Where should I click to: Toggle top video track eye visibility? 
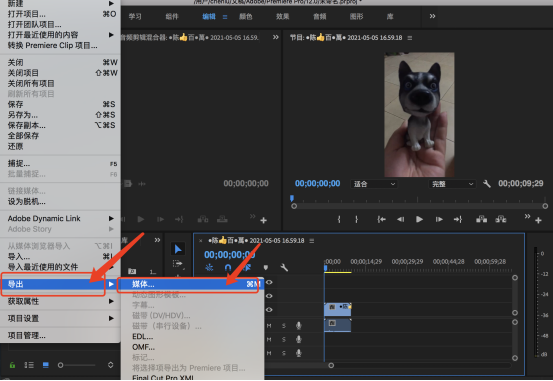click(269, 282)
